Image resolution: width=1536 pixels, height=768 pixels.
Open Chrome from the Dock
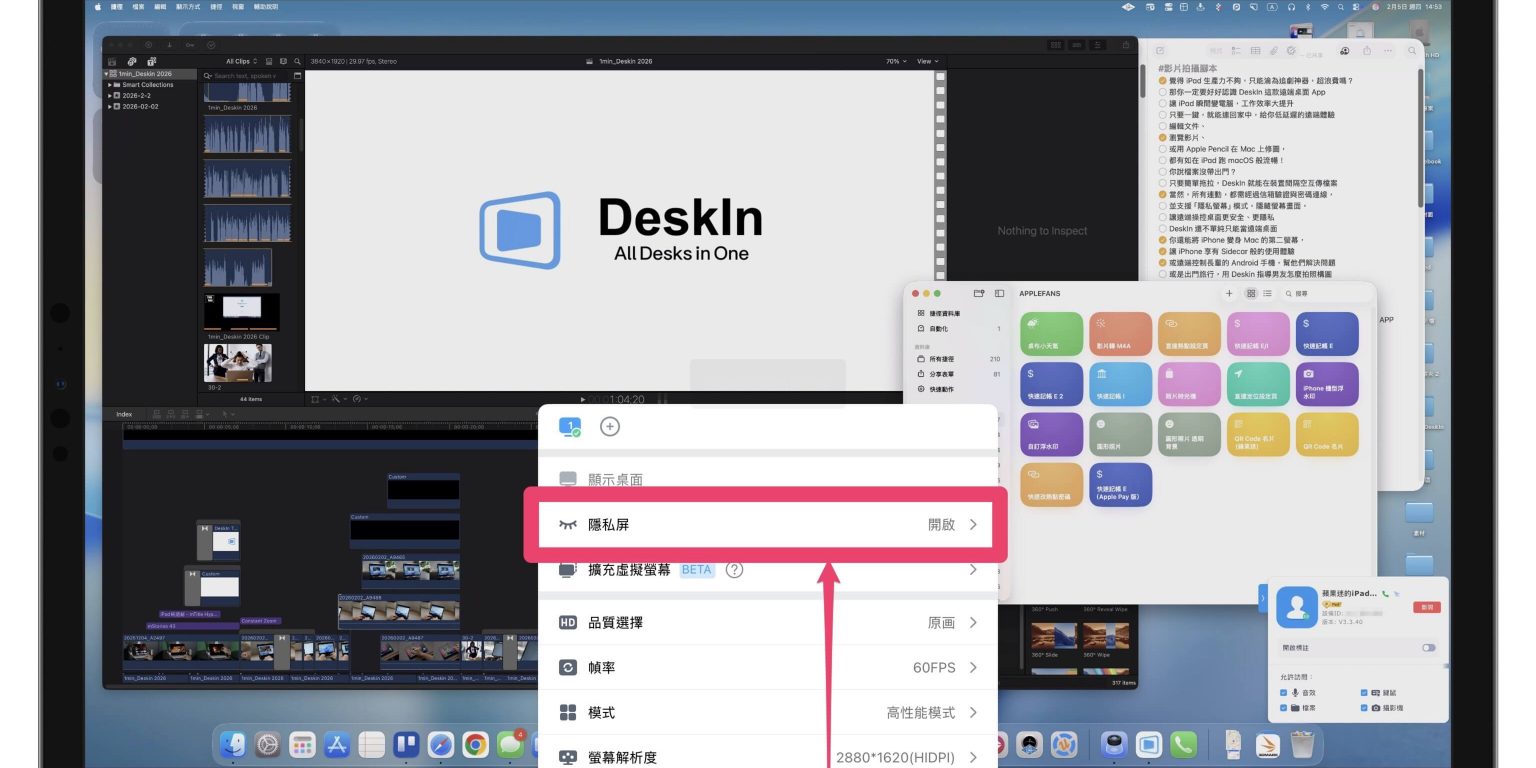pos(475,744)
